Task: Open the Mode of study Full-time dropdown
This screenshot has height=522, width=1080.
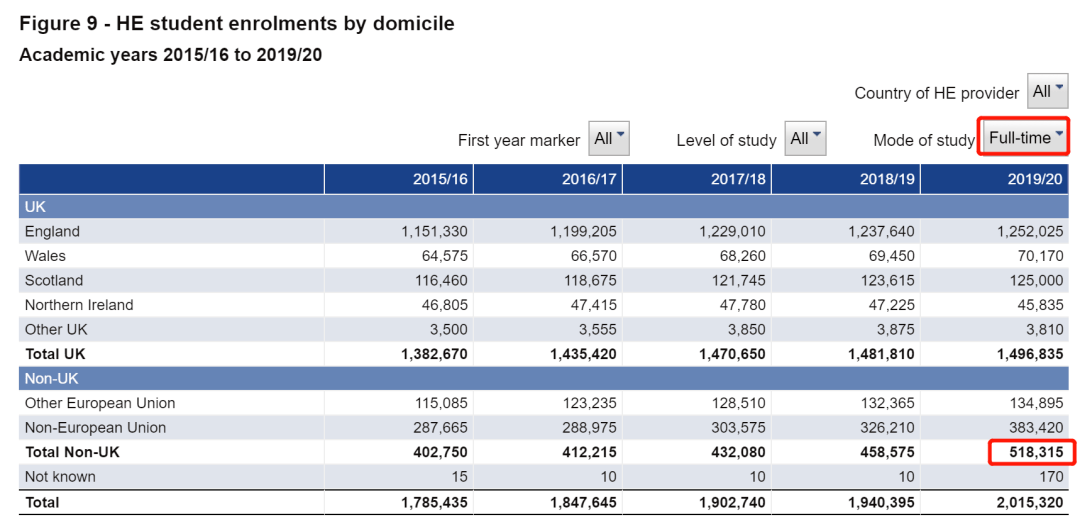Action: coord(1025,137)
